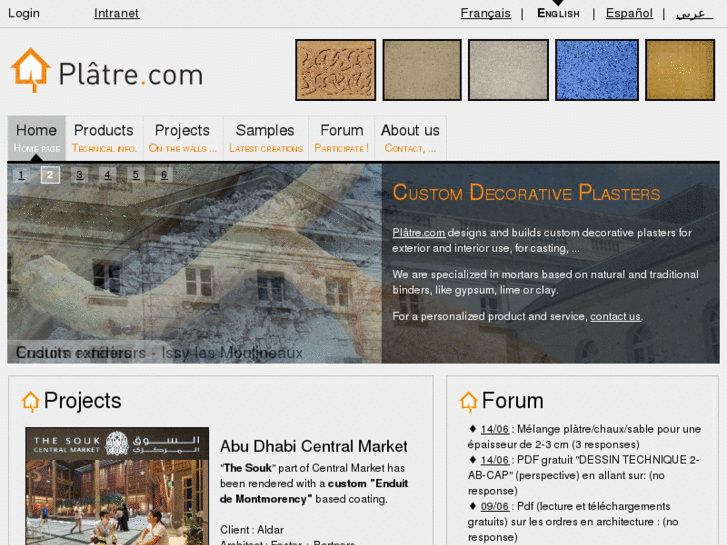
Task: Open the About us Contact tab
Action: [x=410, y=138]
